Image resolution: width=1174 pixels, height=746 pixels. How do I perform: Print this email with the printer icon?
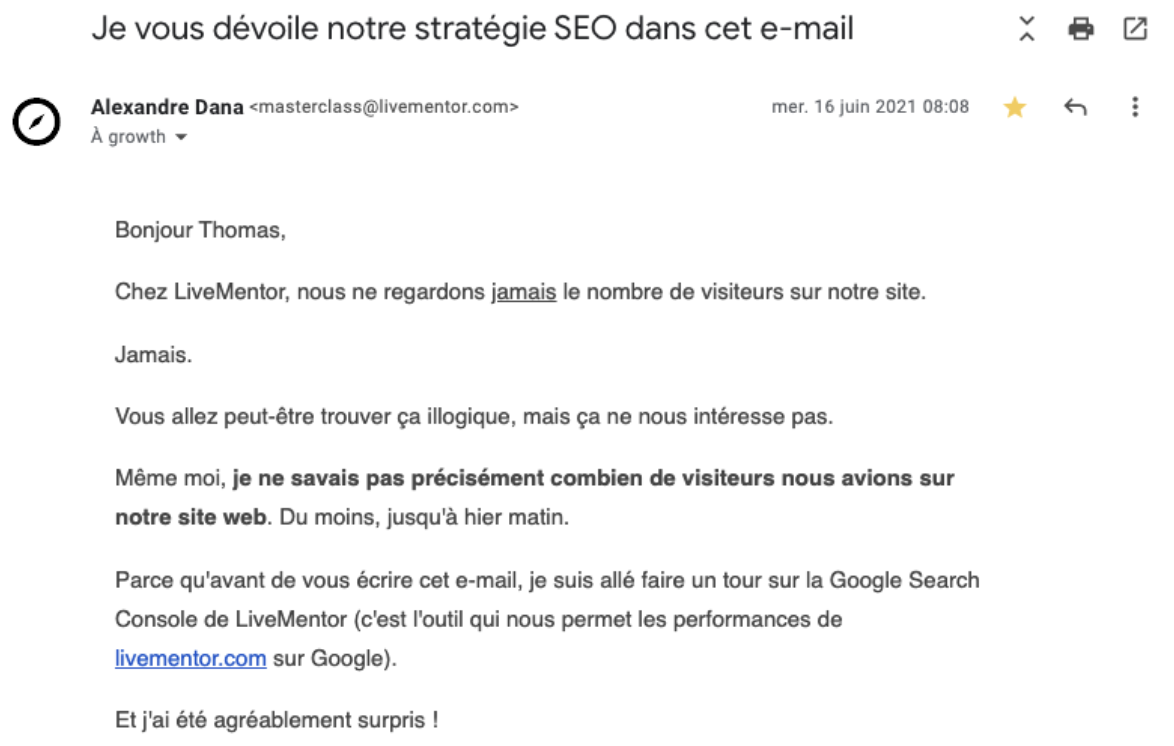[1081, 30]
